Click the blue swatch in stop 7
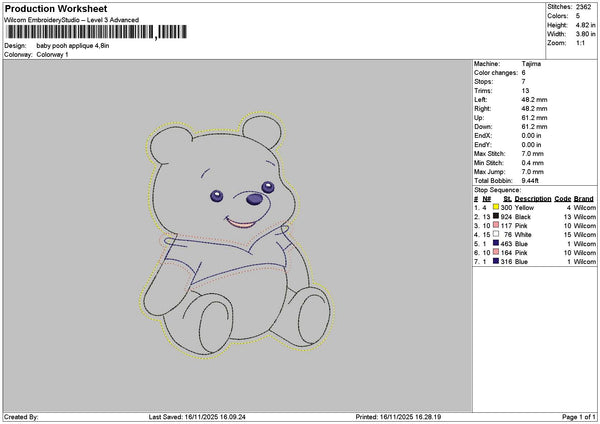Screen dimensions: 600x424 tap(496, 261)
